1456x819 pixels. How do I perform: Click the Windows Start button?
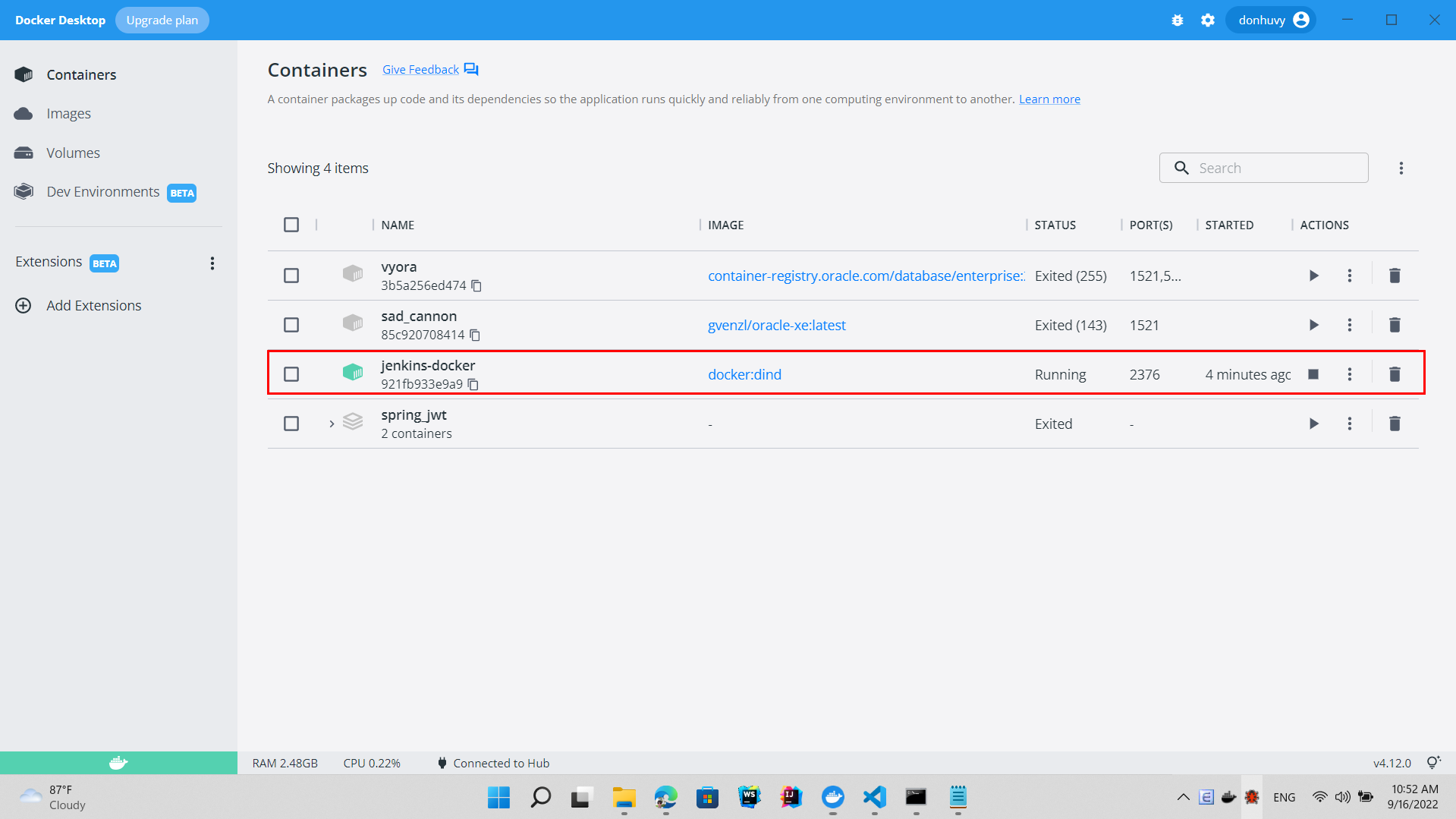(x=498, y=797)
